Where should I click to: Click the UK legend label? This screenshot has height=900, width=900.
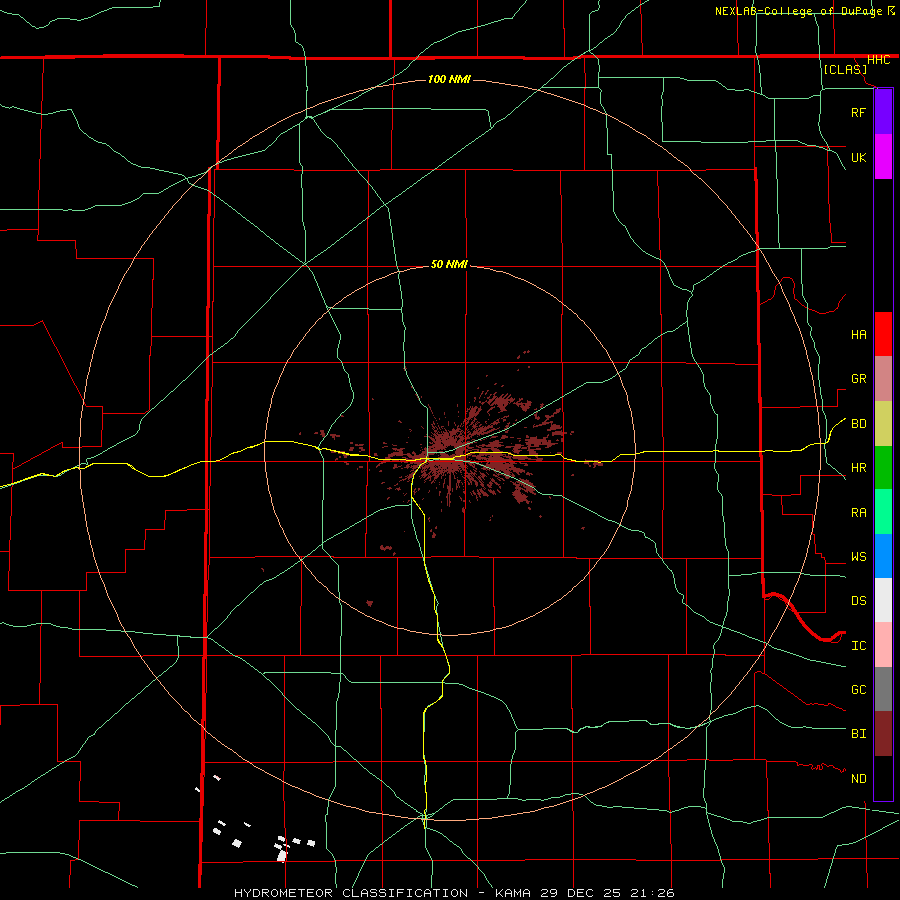[x=858, y=157]
